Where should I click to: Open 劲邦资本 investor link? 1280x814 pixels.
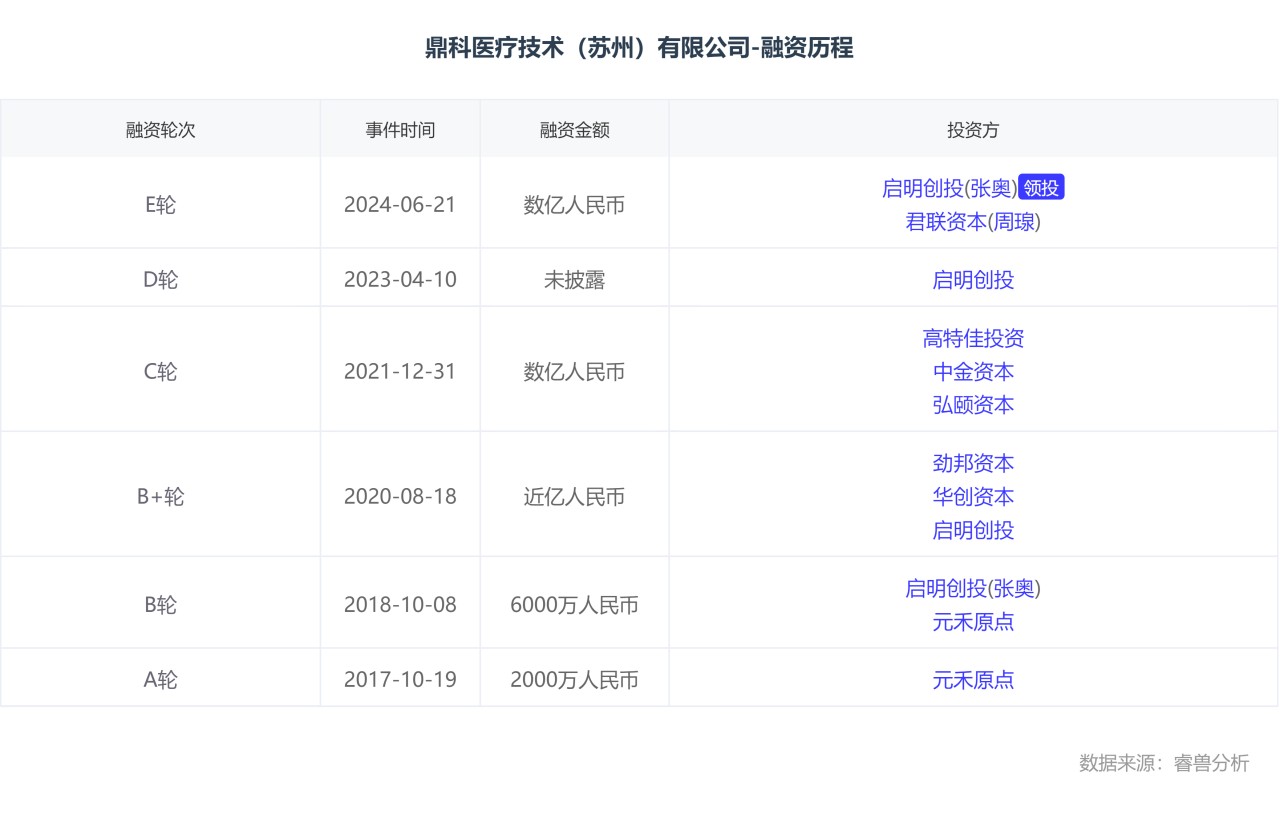coord(973,464)
